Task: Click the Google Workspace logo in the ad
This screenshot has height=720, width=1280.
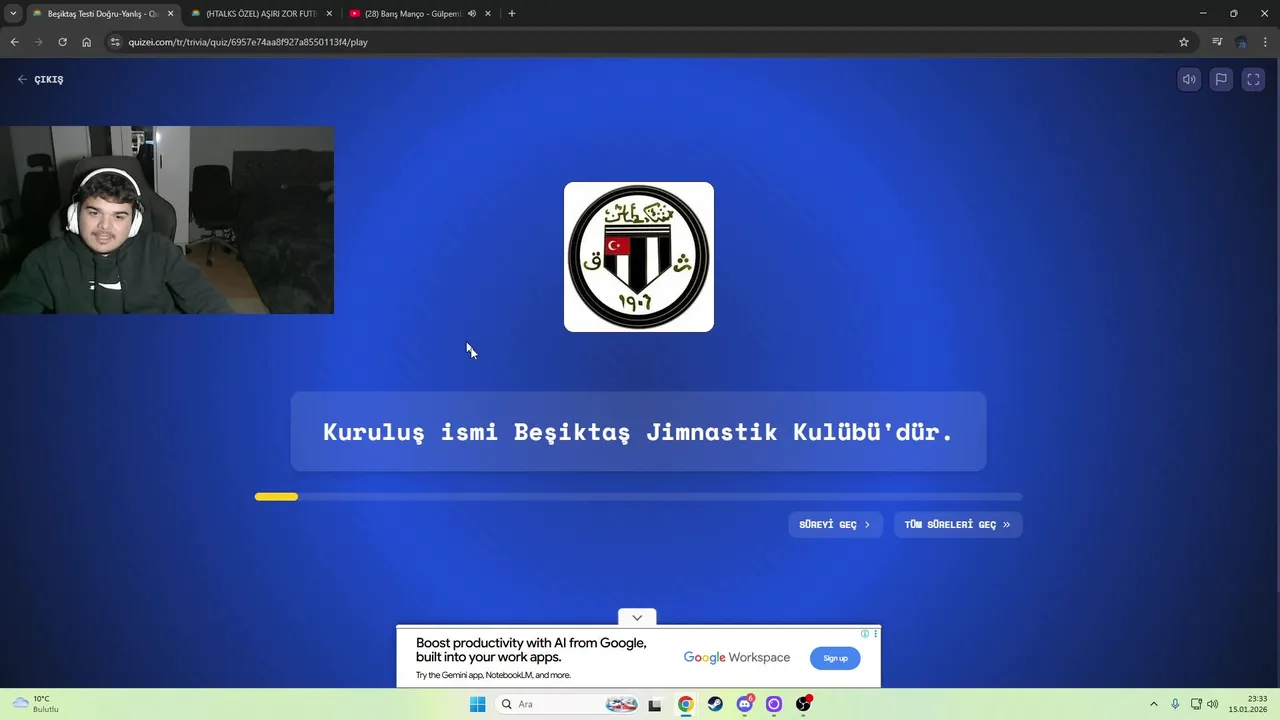Action: [x=737, y=657]
